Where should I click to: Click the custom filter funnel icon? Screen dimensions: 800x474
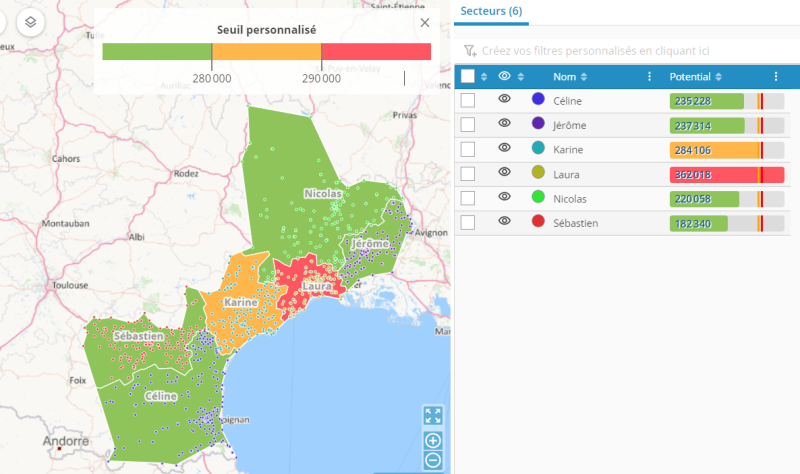click(470, 50)
